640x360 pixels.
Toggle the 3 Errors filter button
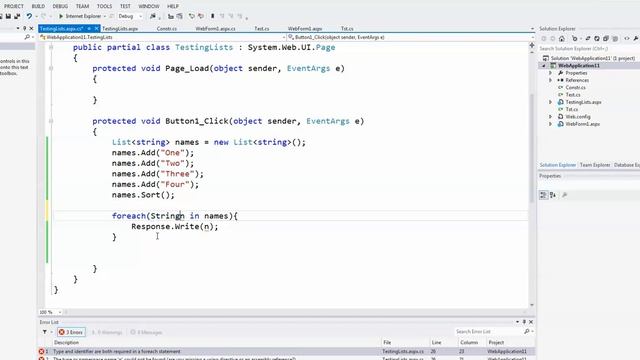point(71,332)
